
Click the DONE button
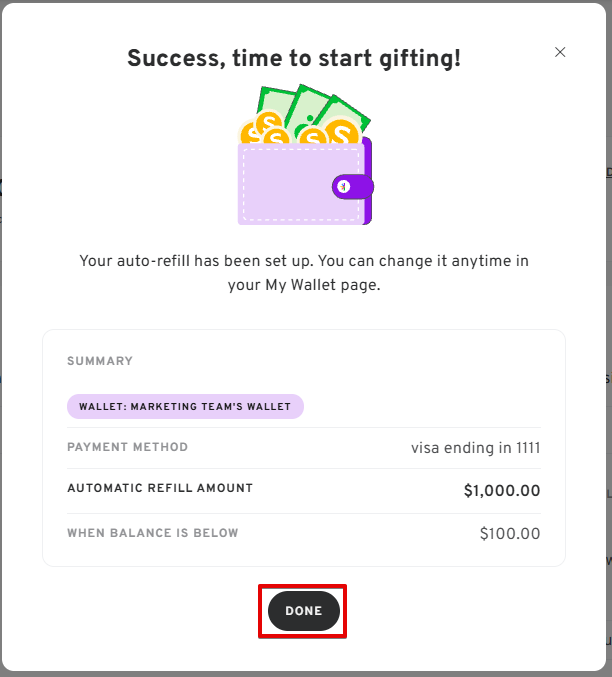click(304, 611)
